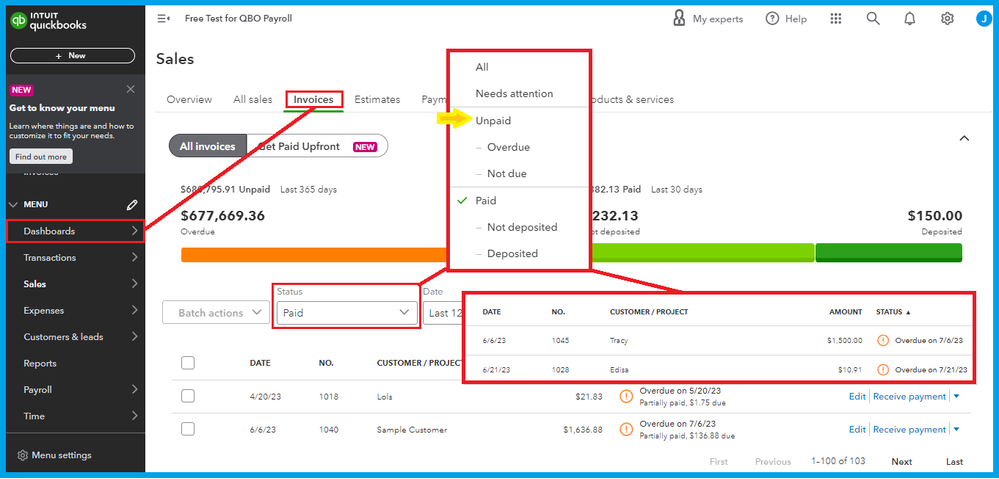Select the Invoices tab

click(x=313, y=100)
